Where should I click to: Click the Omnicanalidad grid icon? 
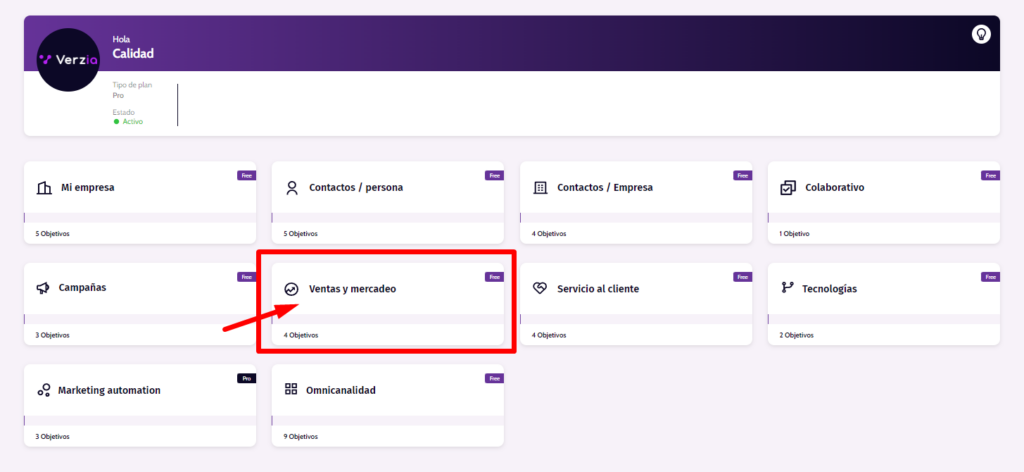point(292,390)
